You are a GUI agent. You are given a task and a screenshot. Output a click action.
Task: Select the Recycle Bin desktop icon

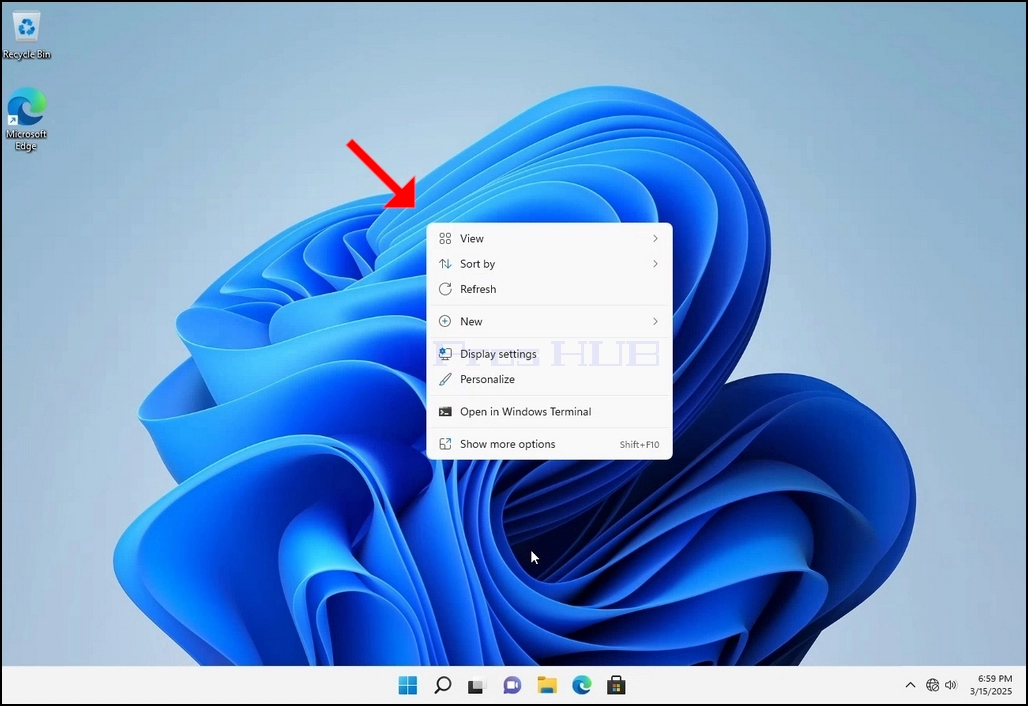(x=26, y=36)
